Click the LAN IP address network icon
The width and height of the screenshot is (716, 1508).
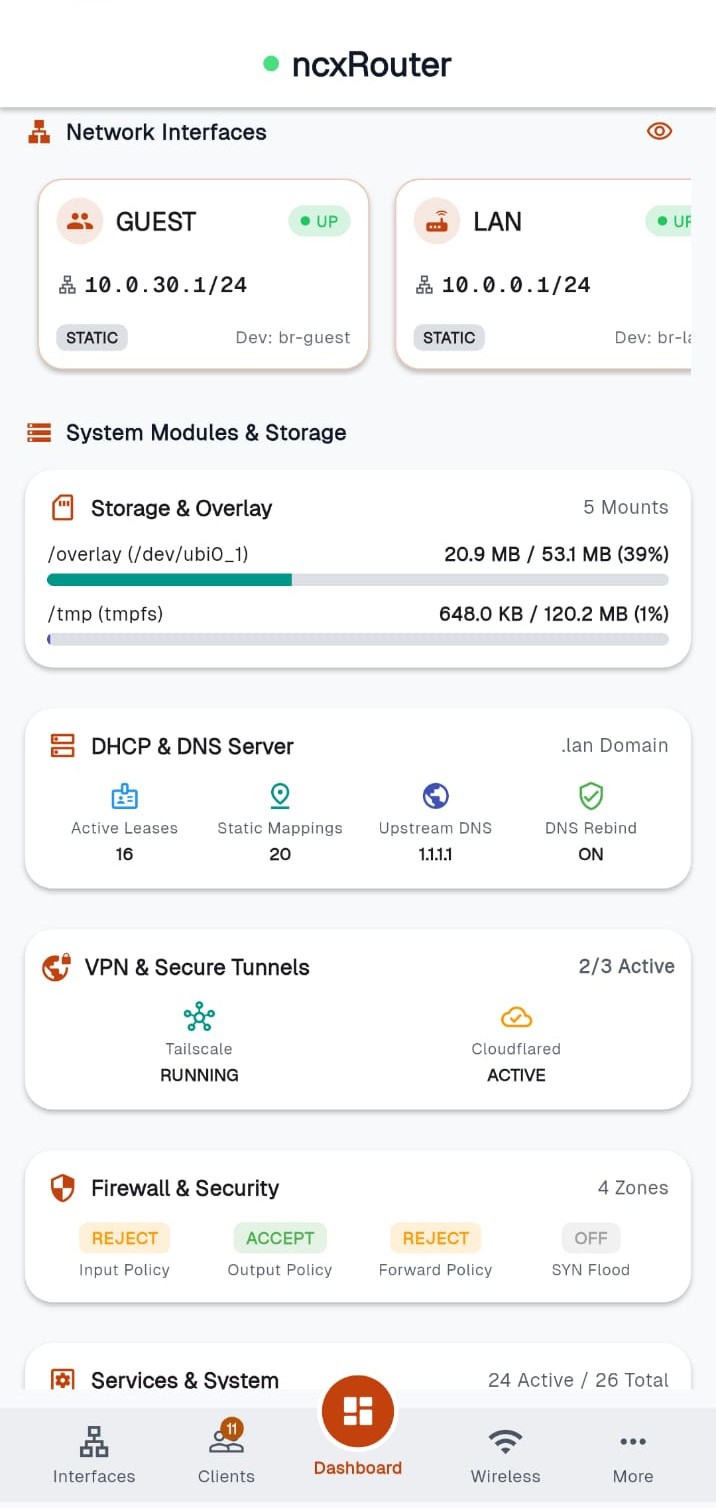click(x=424, y=285)
